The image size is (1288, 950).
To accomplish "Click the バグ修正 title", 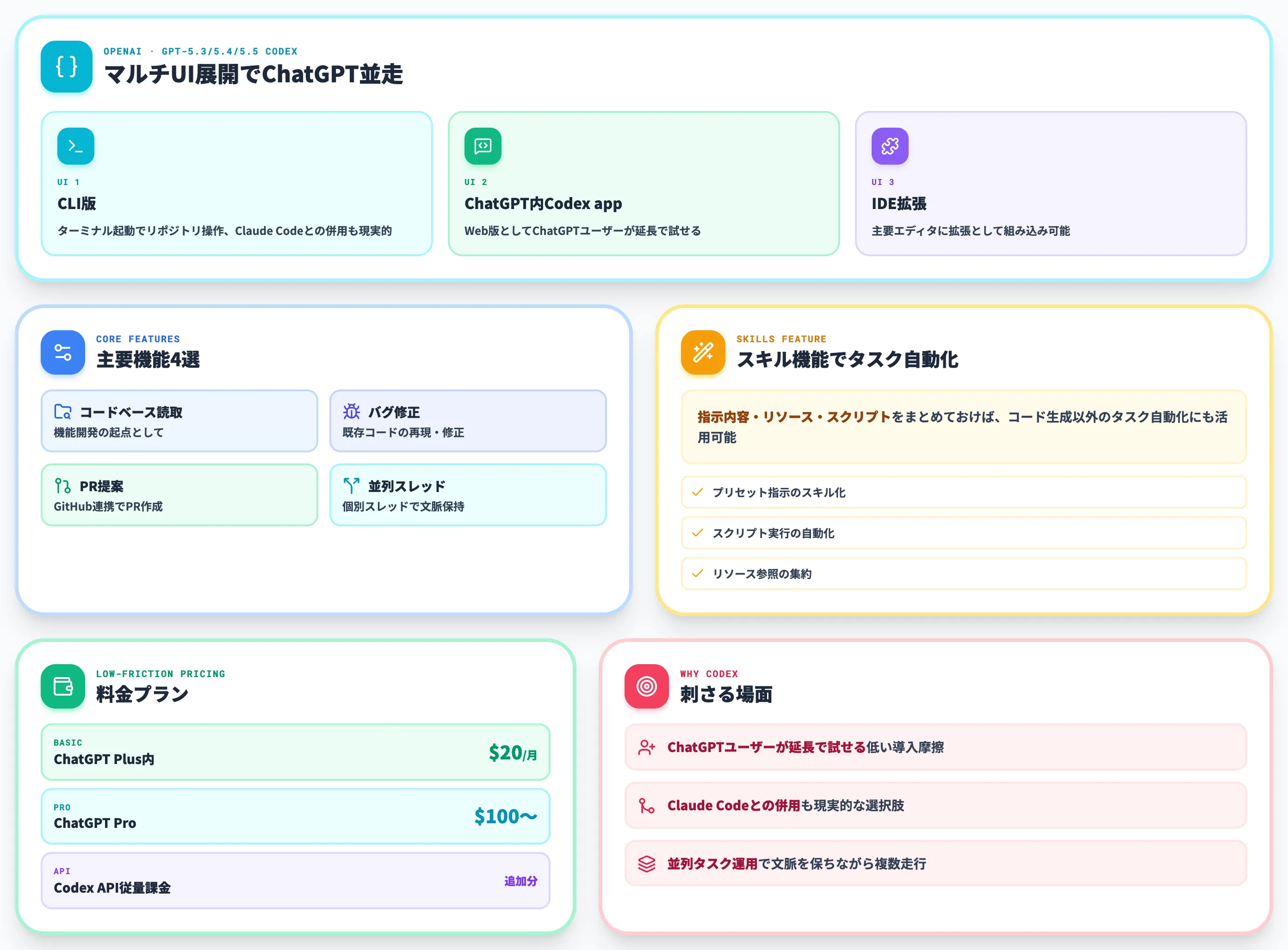I will pos(394,412).
